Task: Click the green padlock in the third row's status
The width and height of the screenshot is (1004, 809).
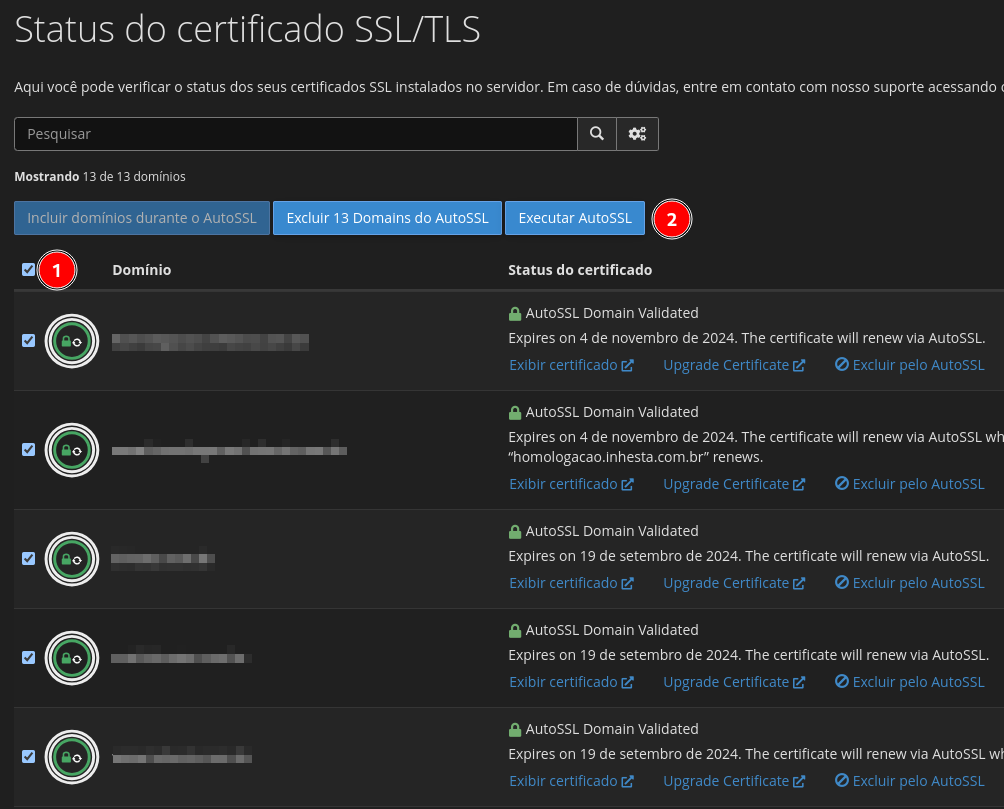Action: coord(515,532)
